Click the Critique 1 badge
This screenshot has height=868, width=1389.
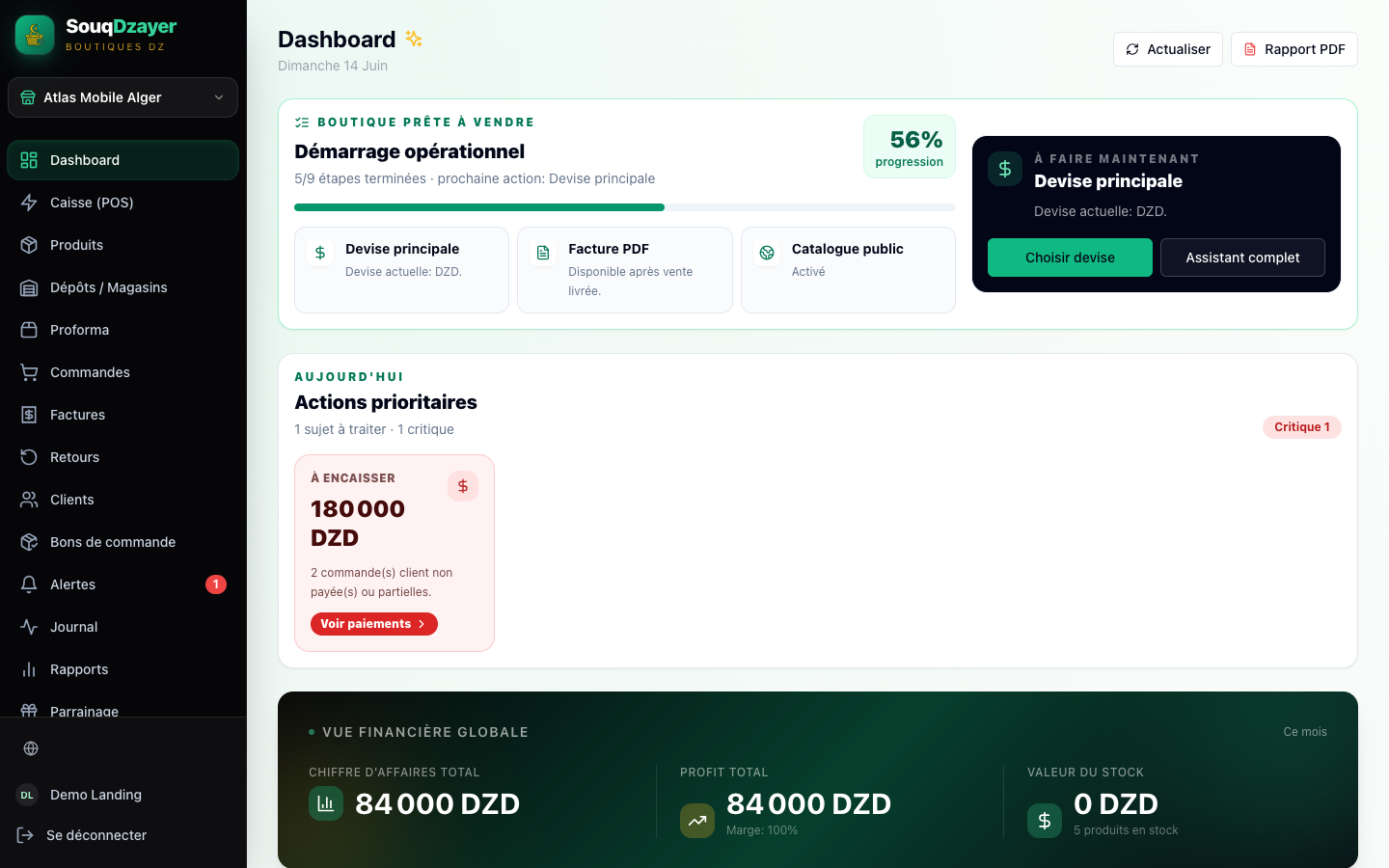click(1302, 427)
